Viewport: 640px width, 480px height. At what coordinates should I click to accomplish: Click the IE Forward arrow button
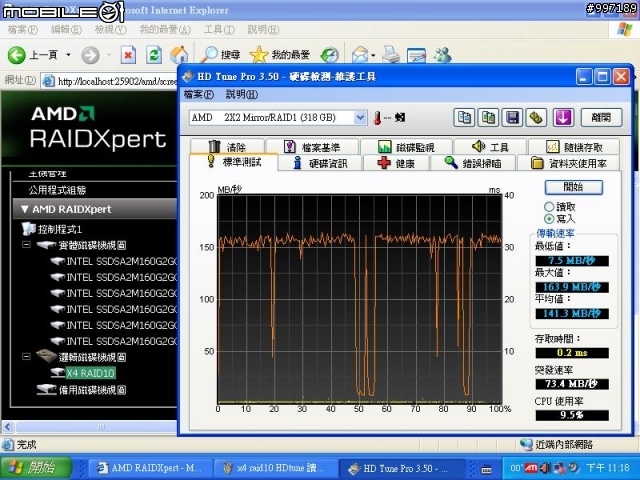(x=90, y=55)
